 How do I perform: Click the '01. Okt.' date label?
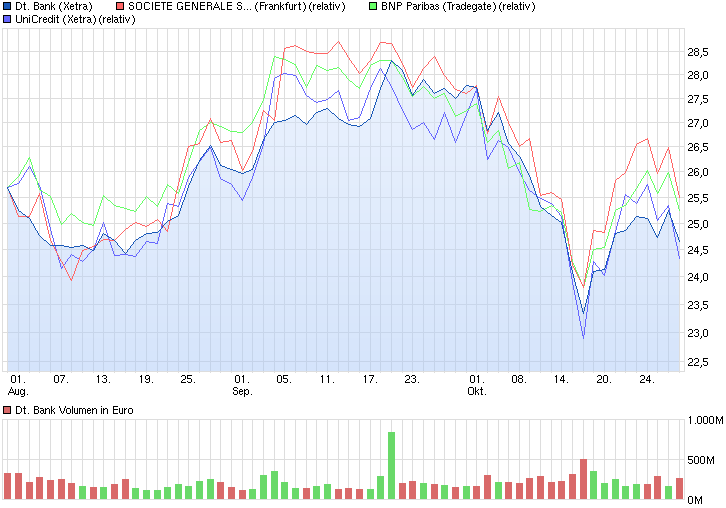[477, 385]
